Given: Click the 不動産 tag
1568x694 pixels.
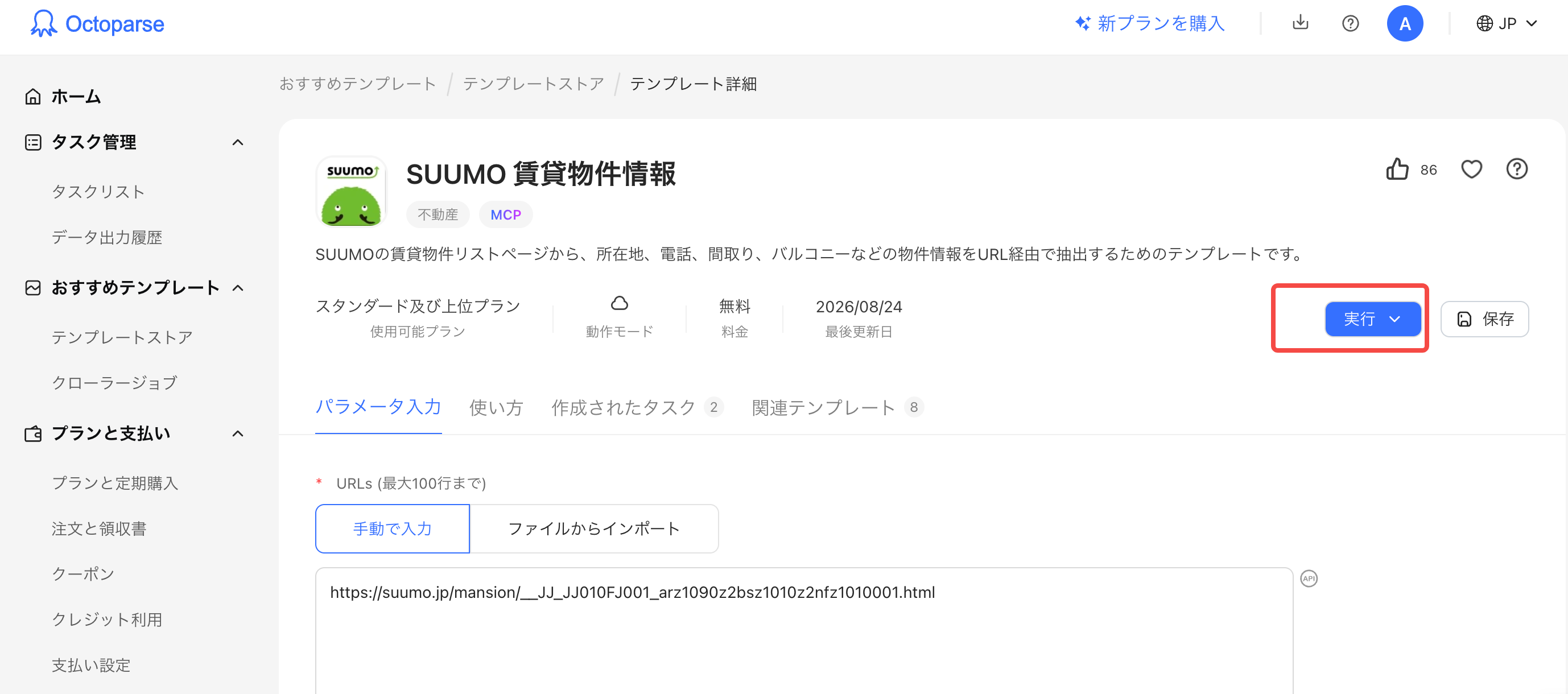Looking at the screenshot, I should click(438, 214).
